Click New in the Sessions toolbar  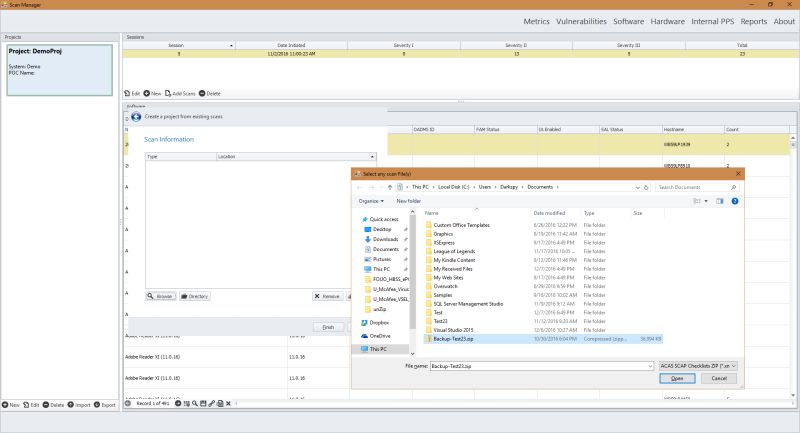pyautogui.click(x=152, y=93)
